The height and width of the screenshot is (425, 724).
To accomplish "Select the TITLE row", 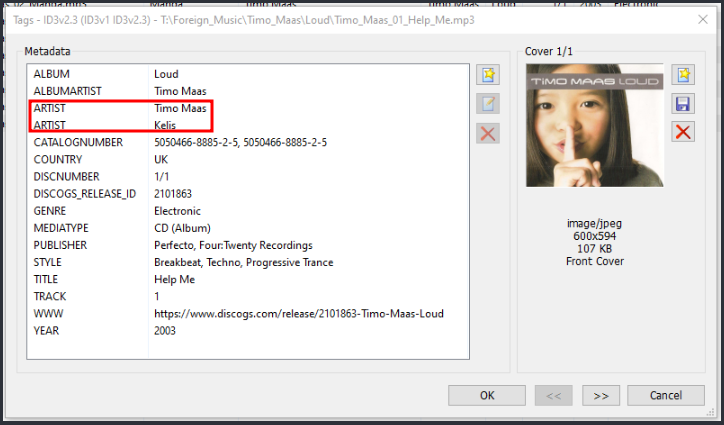I will [x=248, y=279].
